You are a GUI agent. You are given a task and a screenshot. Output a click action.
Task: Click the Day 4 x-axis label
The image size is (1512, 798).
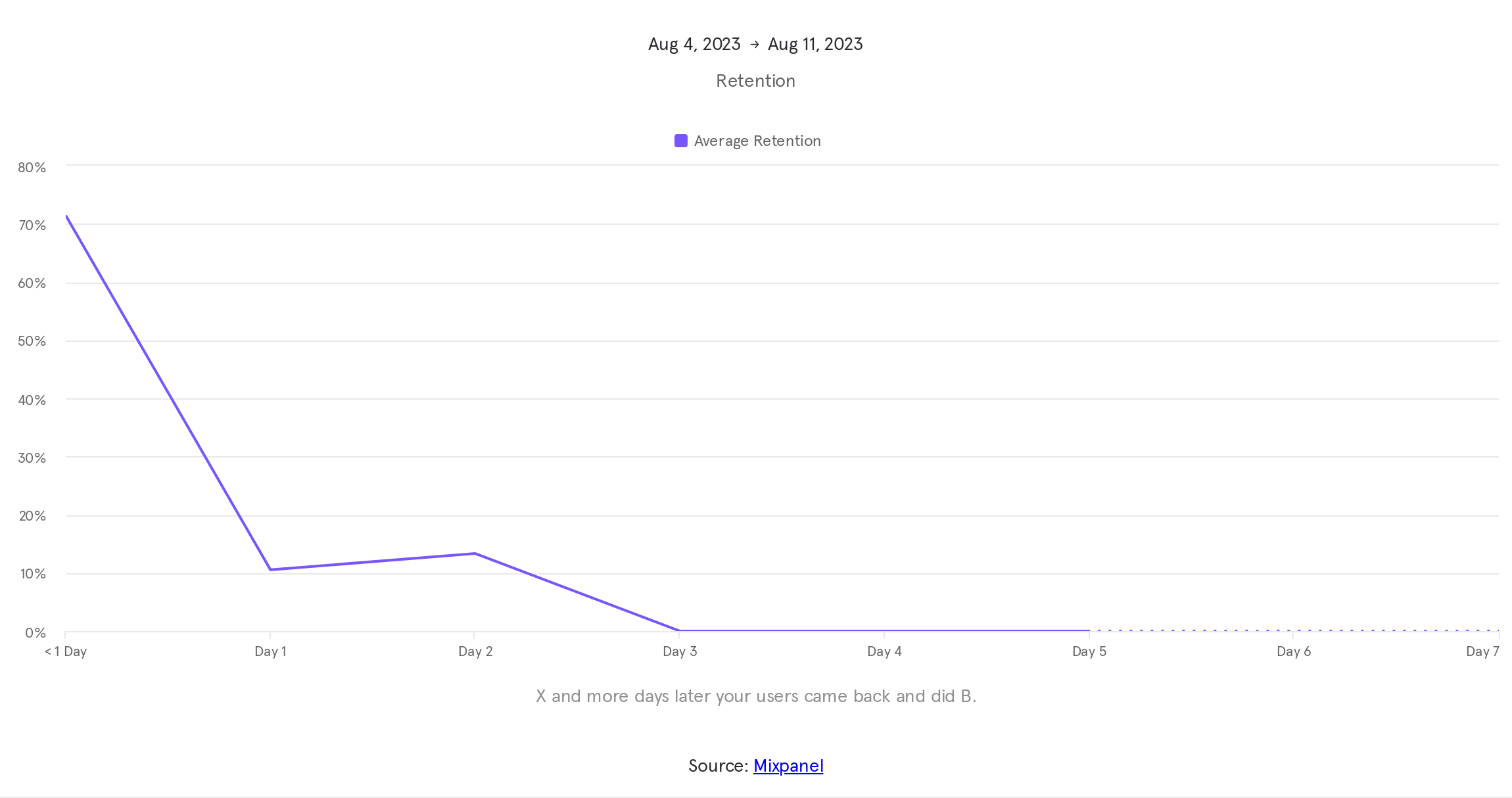[884, 651]
